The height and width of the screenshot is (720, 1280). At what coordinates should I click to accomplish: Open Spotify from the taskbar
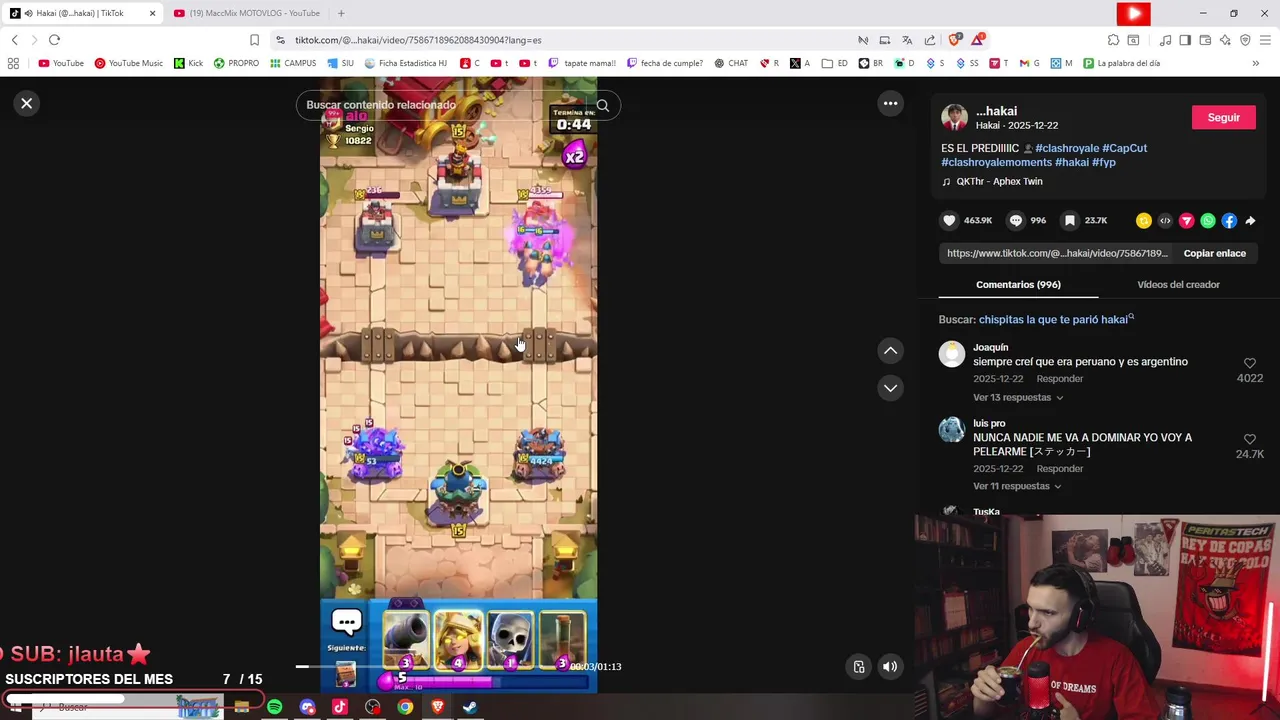coord(274,707)
